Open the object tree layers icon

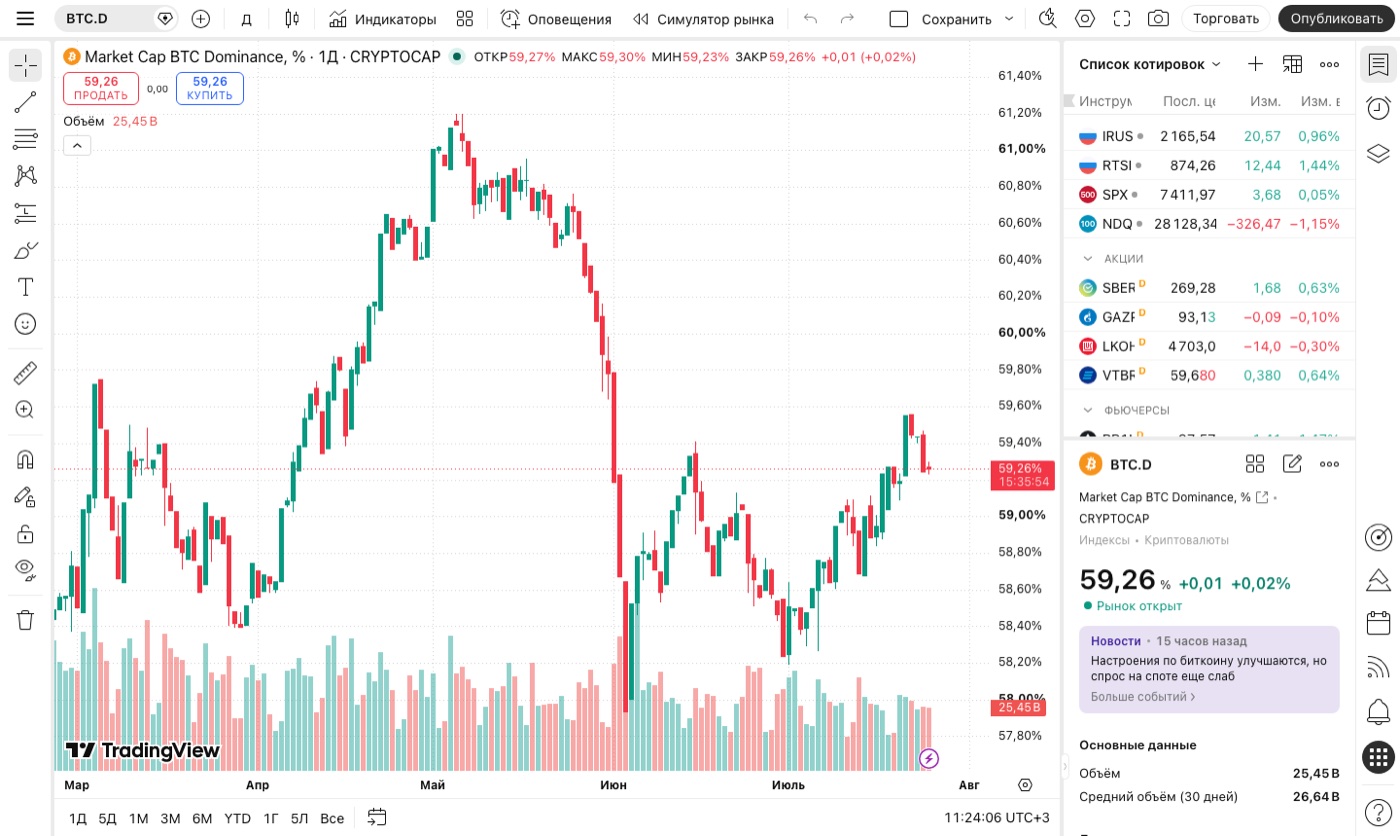point(1379,154)
